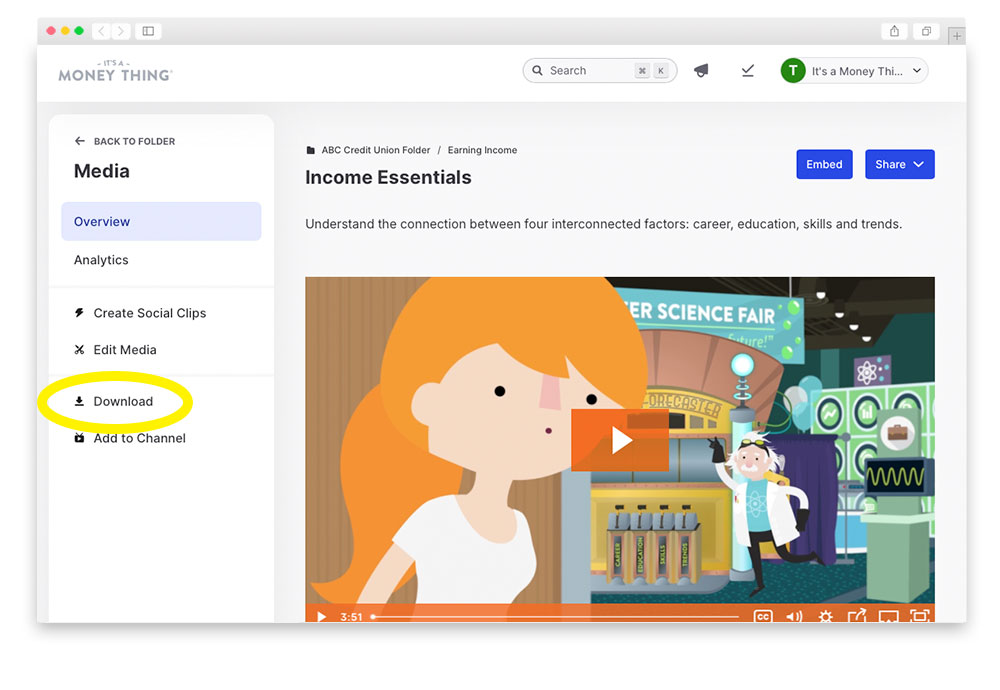Click the volume speaker icon
This screenshot has height=690, width=1000.
[x=794, y=616]
